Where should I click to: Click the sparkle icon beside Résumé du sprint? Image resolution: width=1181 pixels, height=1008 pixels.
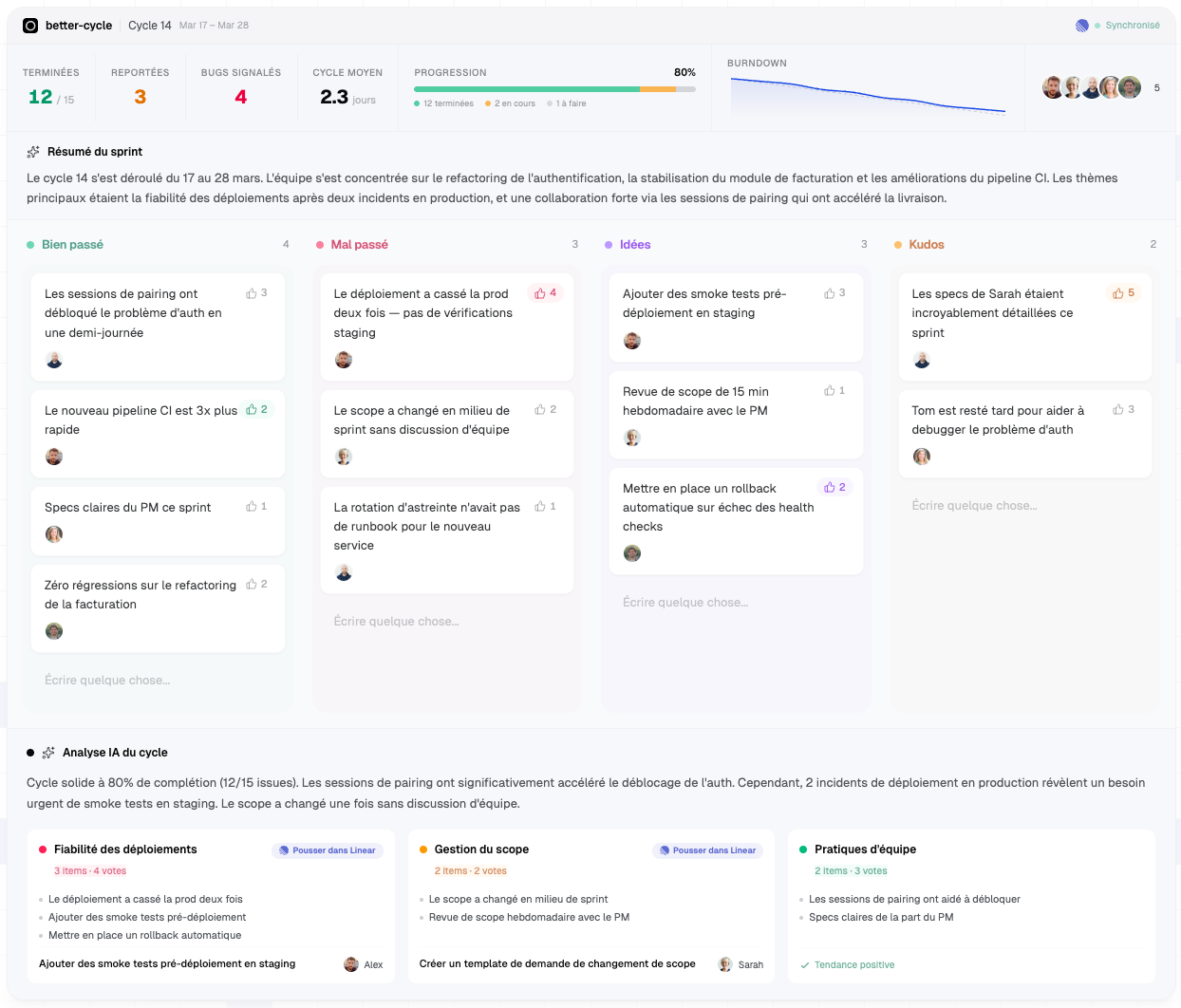(33, 152)
